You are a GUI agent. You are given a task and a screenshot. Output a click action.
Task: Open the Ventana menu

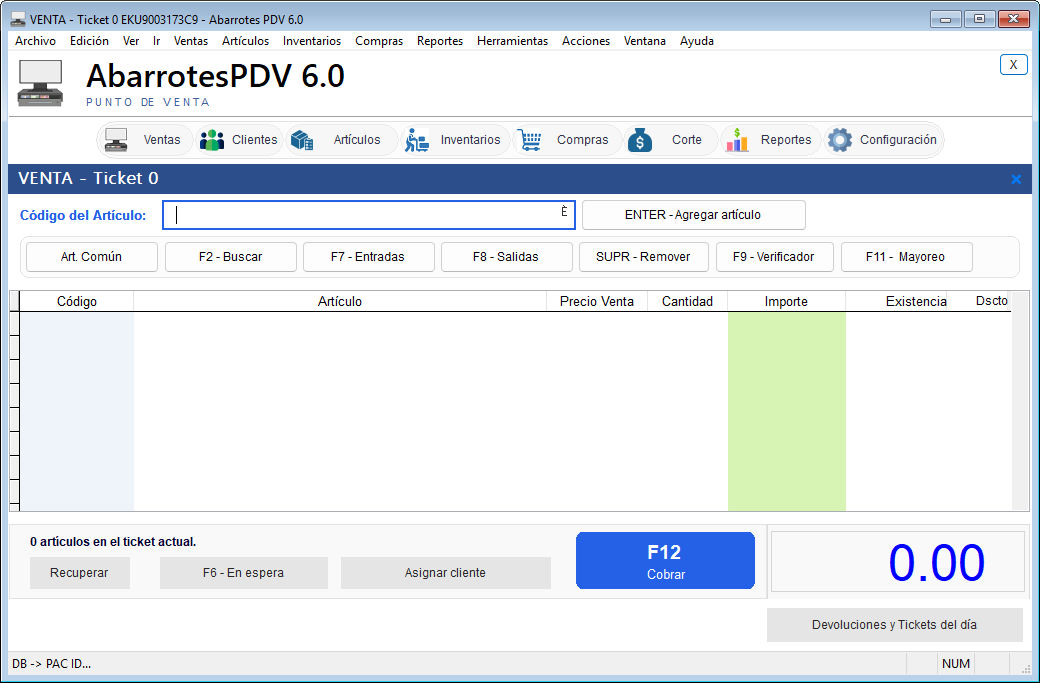[x=644, y=41]
